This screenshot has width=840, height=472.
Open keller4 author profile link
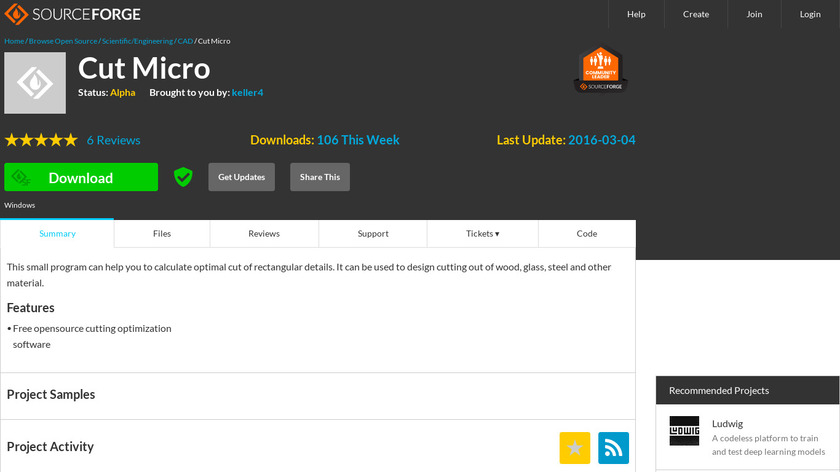248,93
